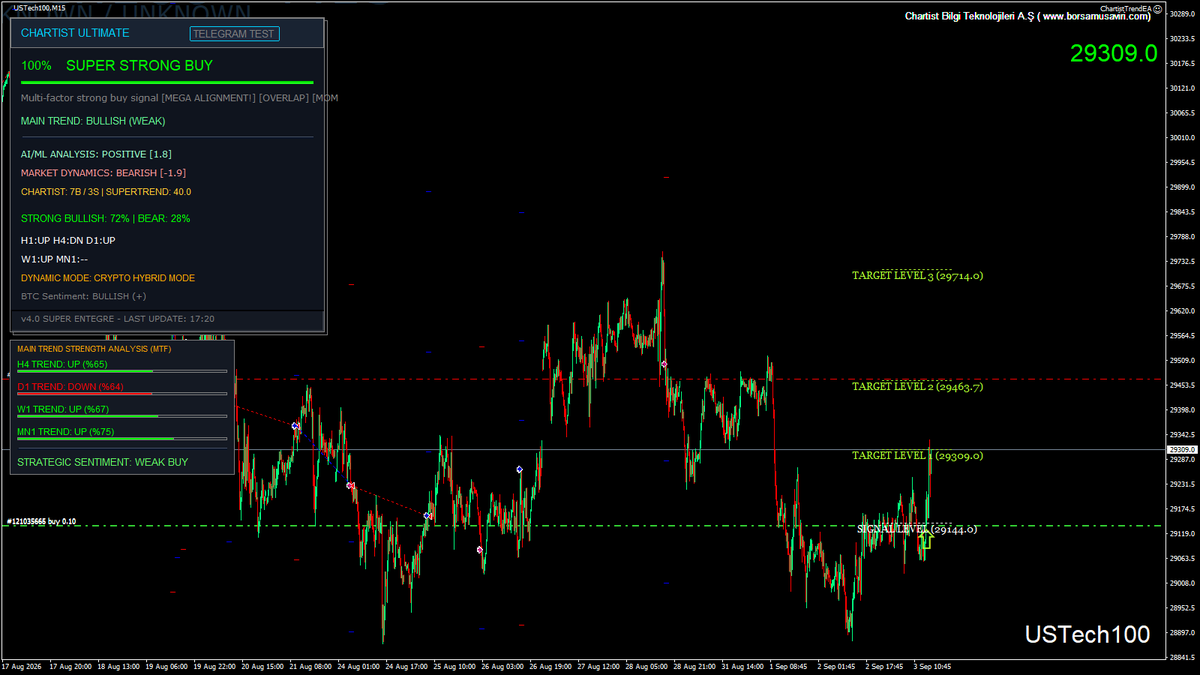1200x675 pixels.
Task: Click BTC Sentiment: BULLISH (+) text
Action: pos(83,296)
